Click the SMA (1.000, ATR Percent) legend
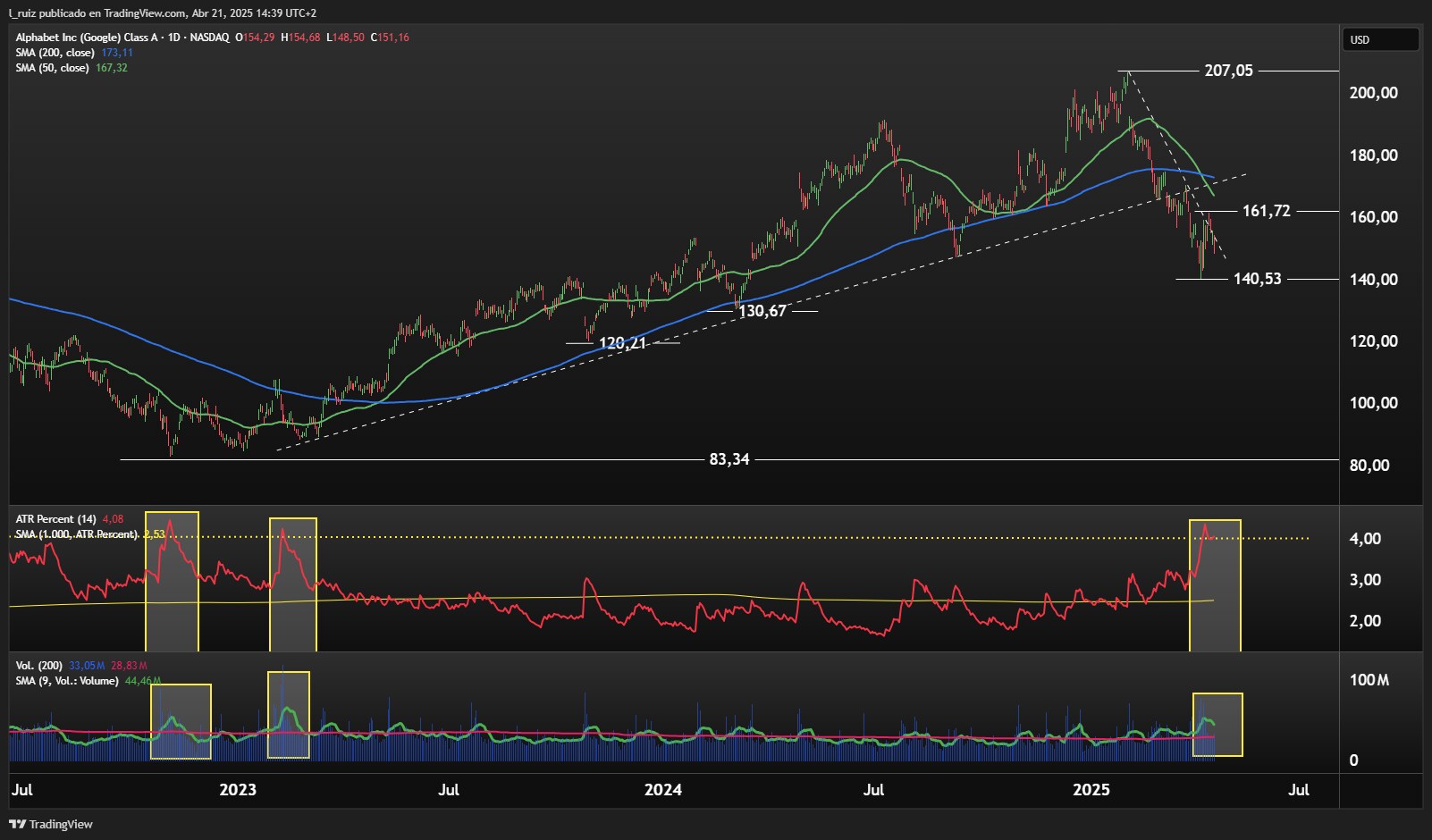This screenshot has width=1432, height=840. pos(77,534)
